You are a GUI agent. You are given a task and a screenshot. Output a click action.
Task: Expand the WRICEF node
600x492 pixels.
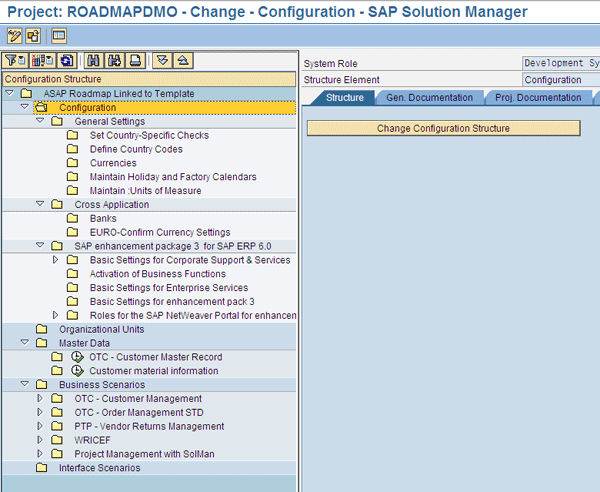40,440
